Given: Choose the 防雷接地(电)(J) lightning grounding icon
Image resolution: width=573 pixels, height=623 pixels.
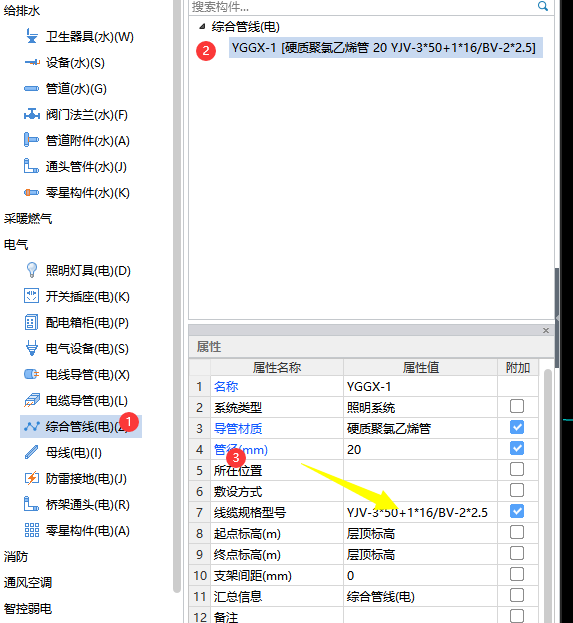Looking at the screenshot, I should tap(32, 478).
